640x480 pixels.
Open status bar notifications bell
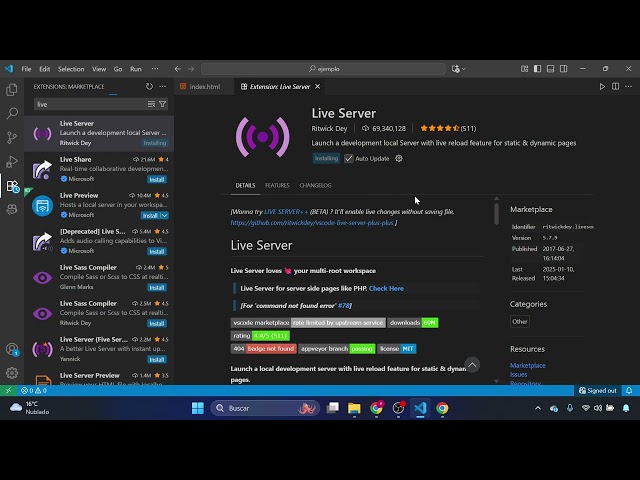pos(629,391)
